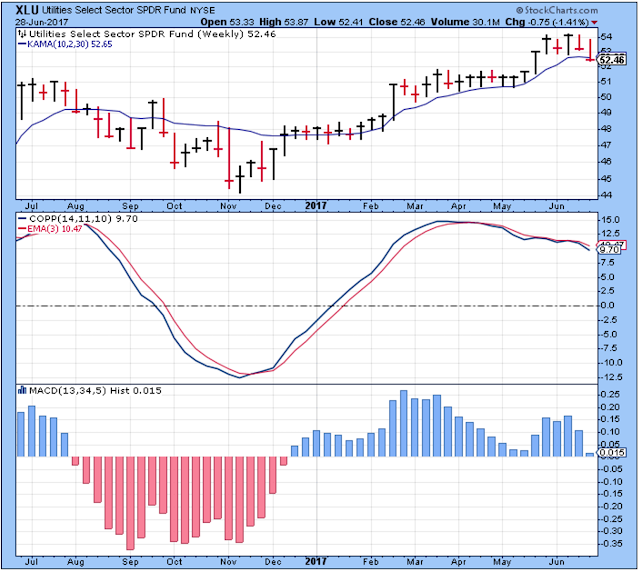Click the 9.70 Coppock value tag
This screenshot has width=640, height=571.
609,249
